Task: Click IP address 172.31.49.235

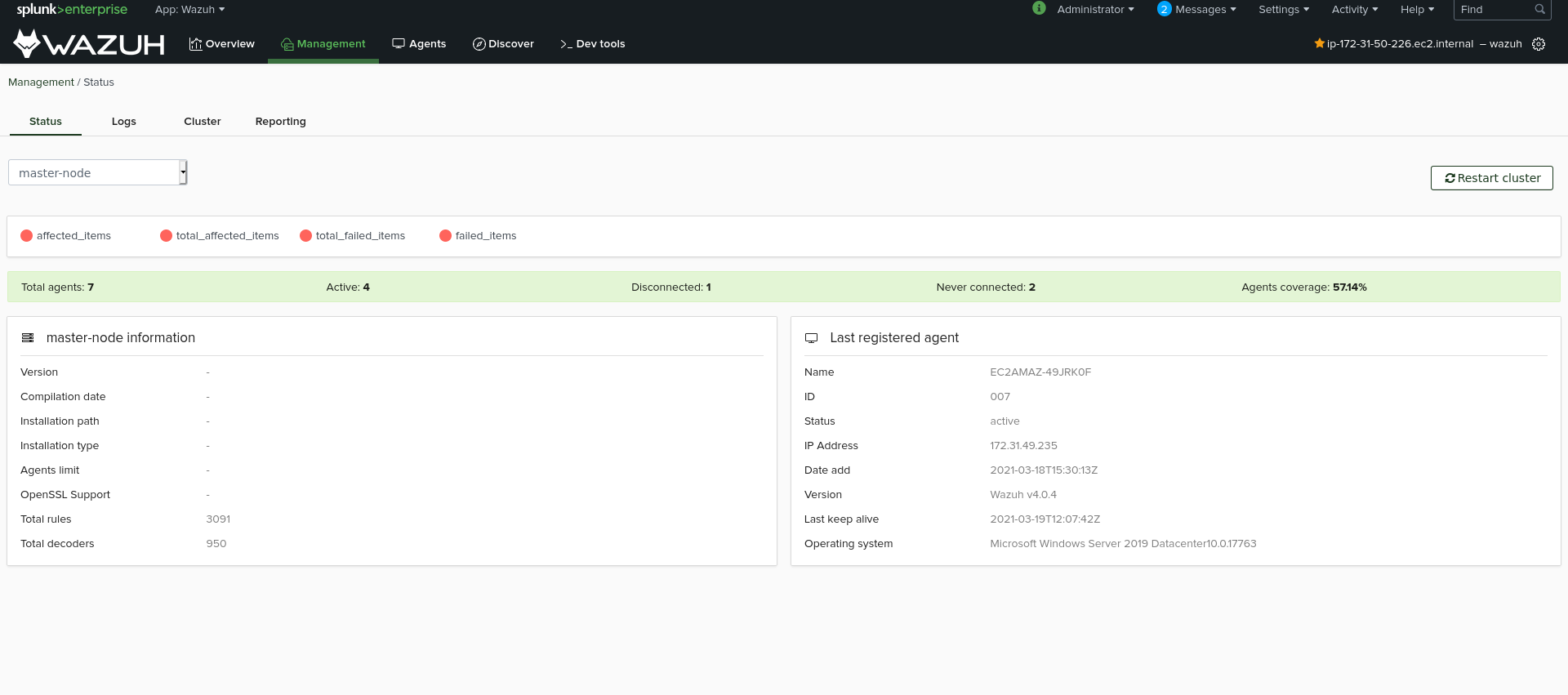Action: click(x=1023, y=446)
